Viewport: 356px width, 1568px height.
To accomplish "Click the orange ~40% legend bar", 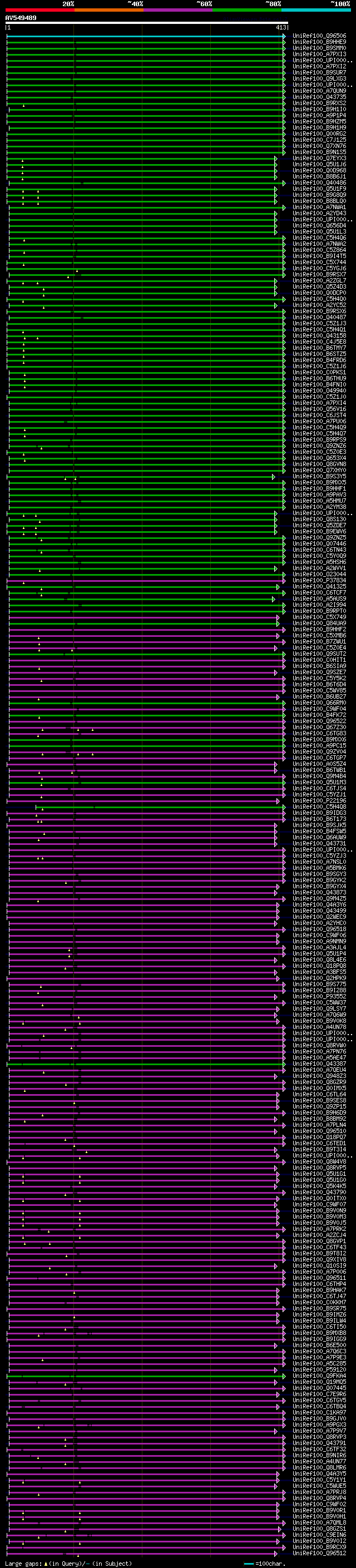I will coord(109,11).
